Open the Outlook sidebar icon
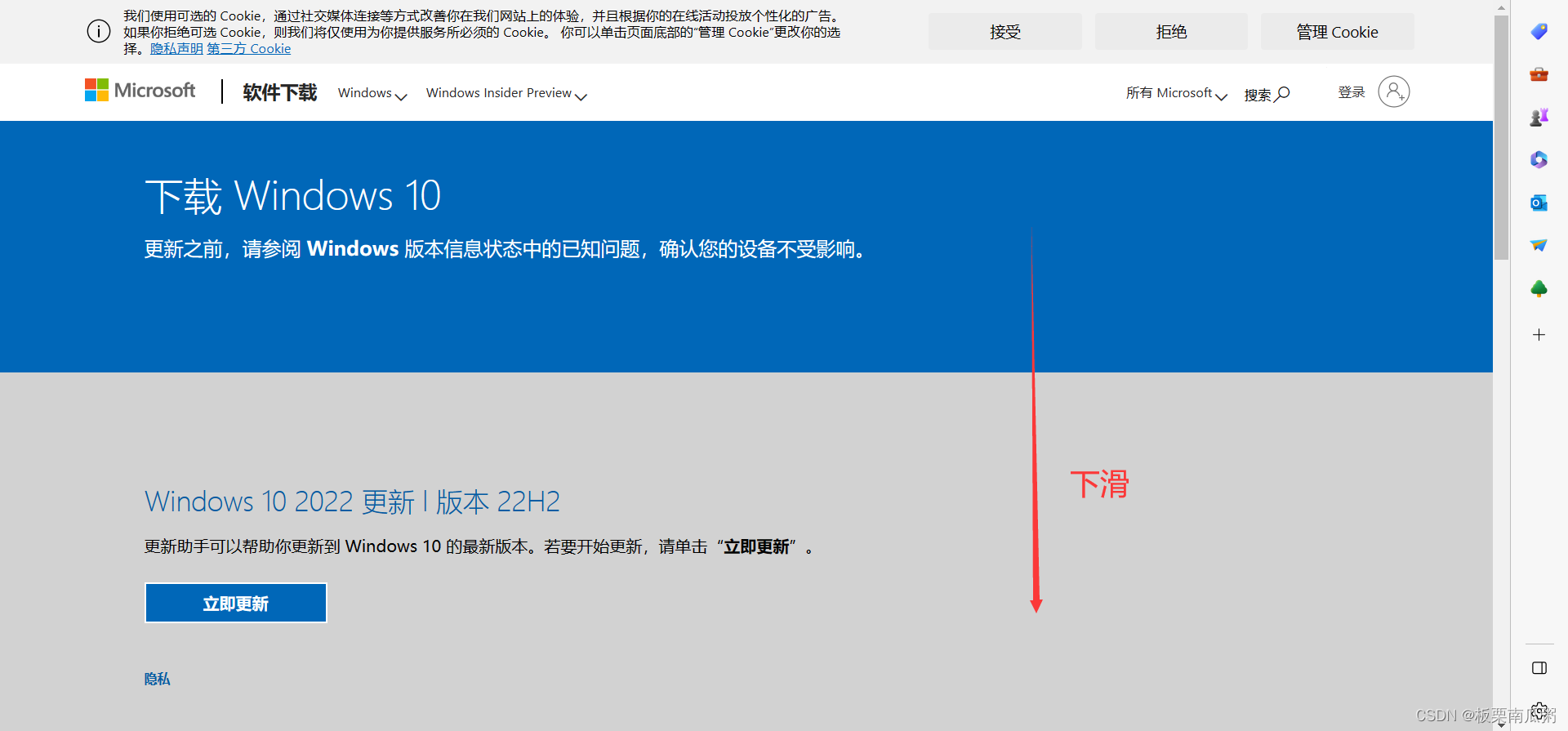Viewport: 1568px width, 731px height. point(1539,203)
